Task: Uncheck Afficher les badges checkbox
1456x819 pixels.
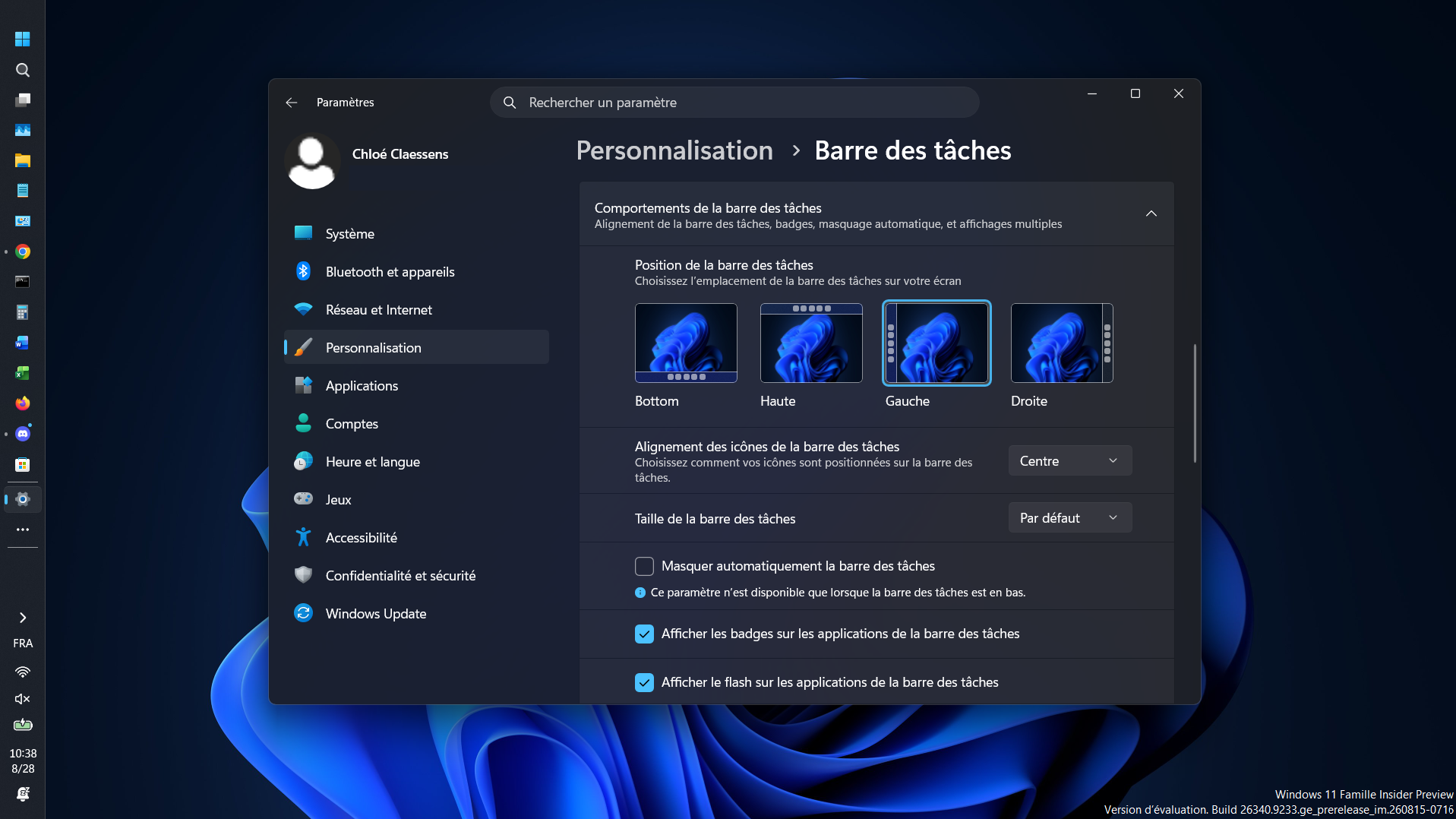Action: [644, 634]
